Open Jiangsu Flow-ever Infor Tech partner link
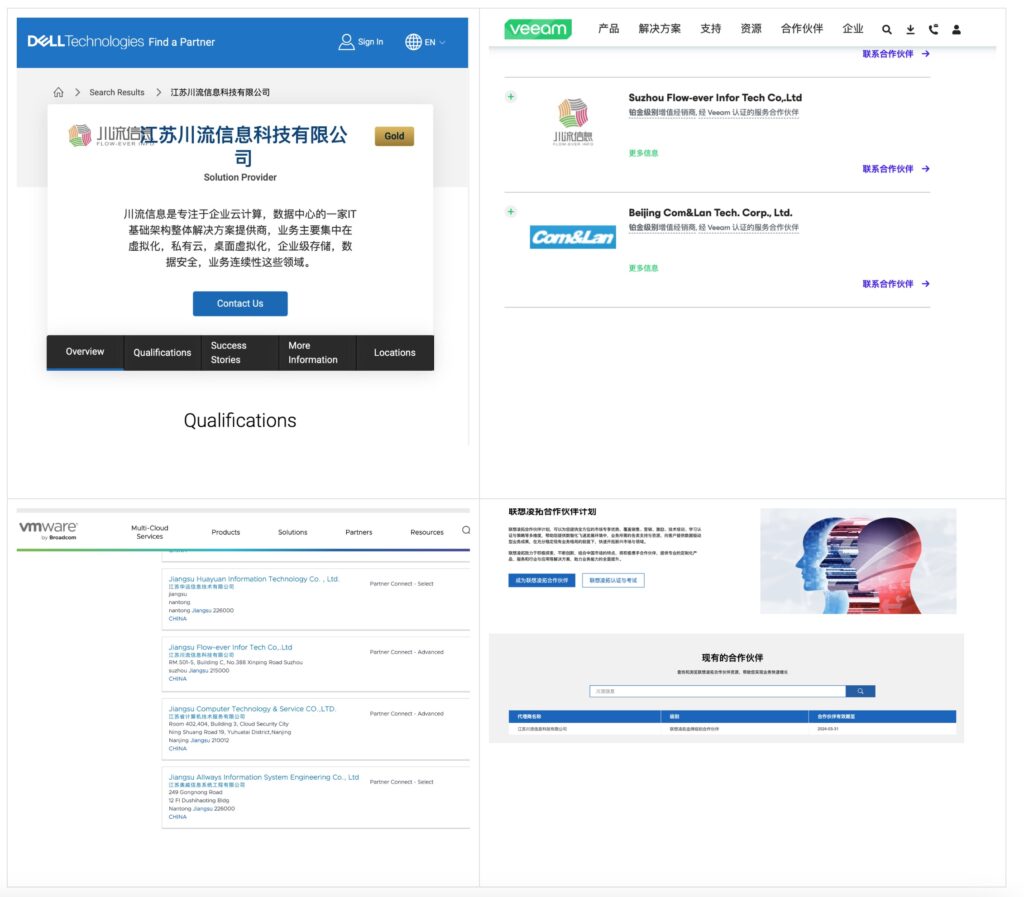The image size is (1024, 897). [x=231, y=648]
